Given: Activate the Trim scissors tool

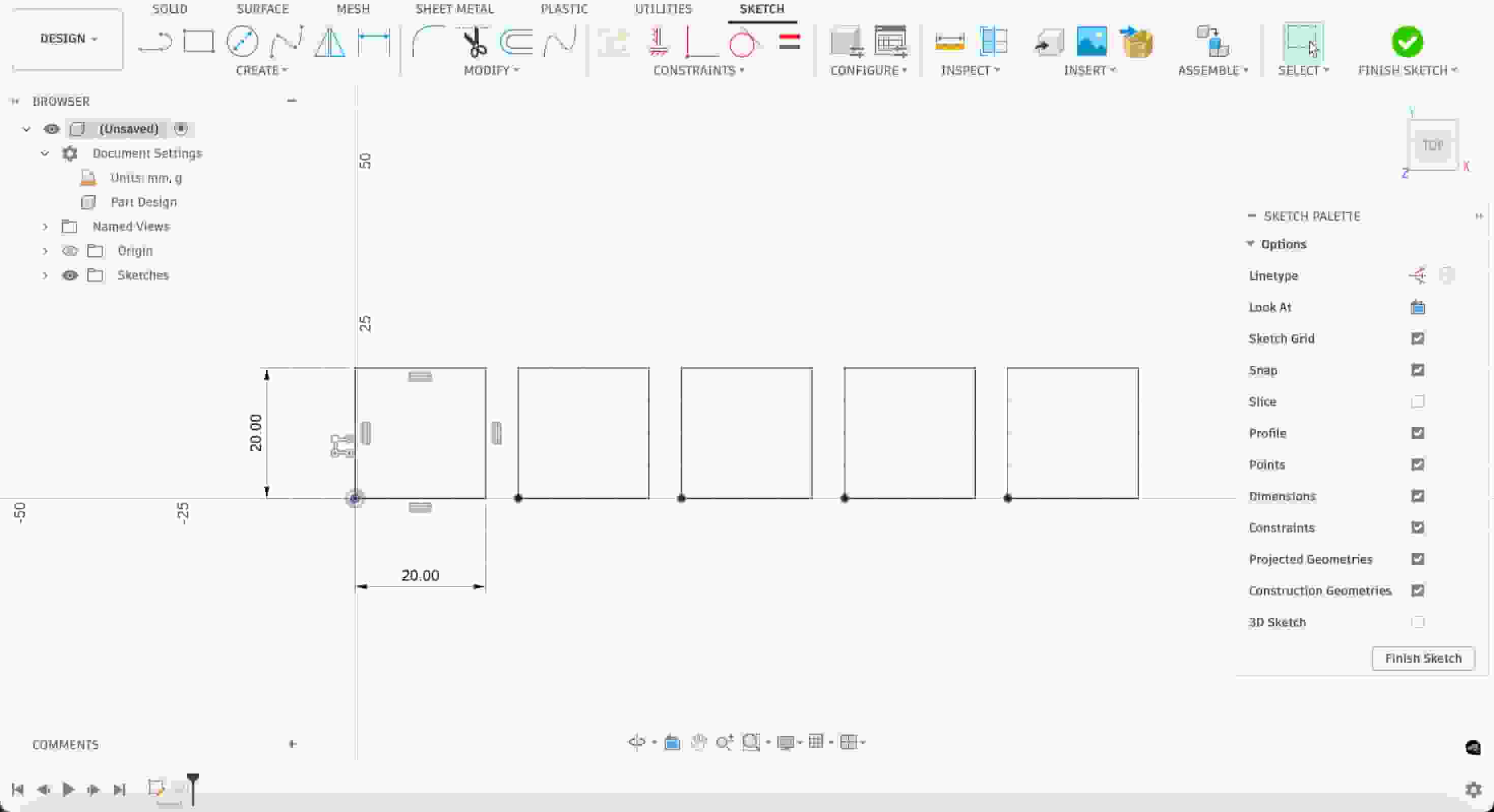Looking at the screenshot, I should pos(475,41).
